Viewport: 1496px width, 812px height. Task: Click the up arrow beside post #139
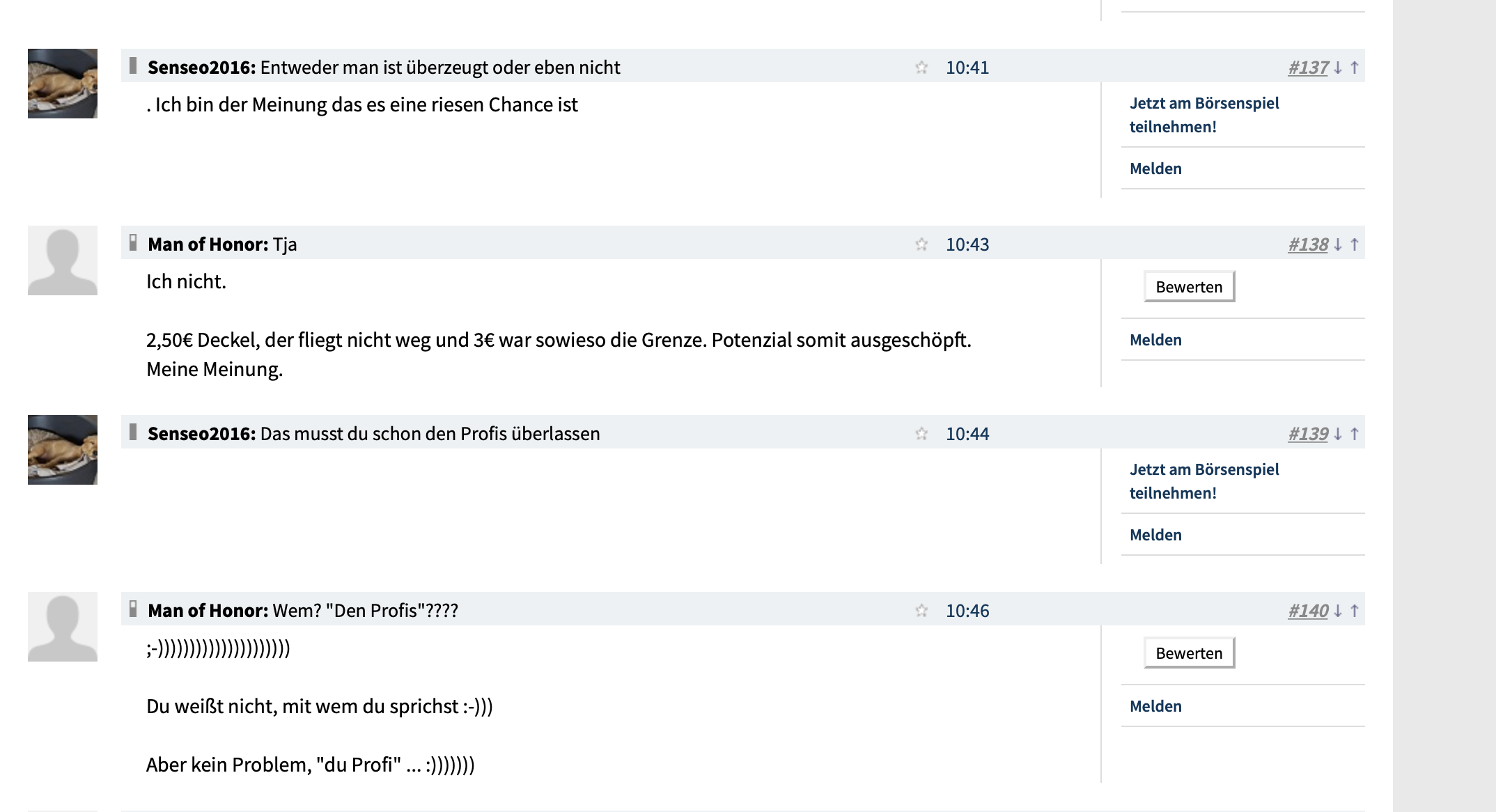coord(1355,434)
